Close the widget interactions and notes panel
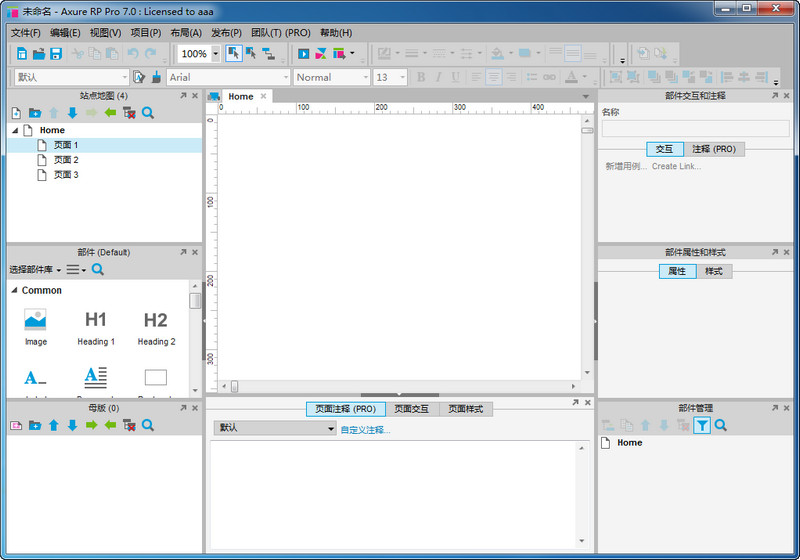Screen dimensions: 800x560 pos(786,95)
